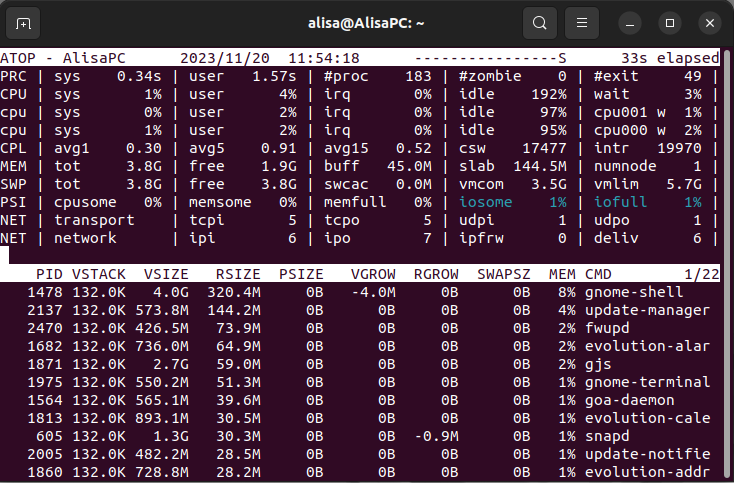
Task: Click the evolution-addr command entry
Action: point(647,472)
